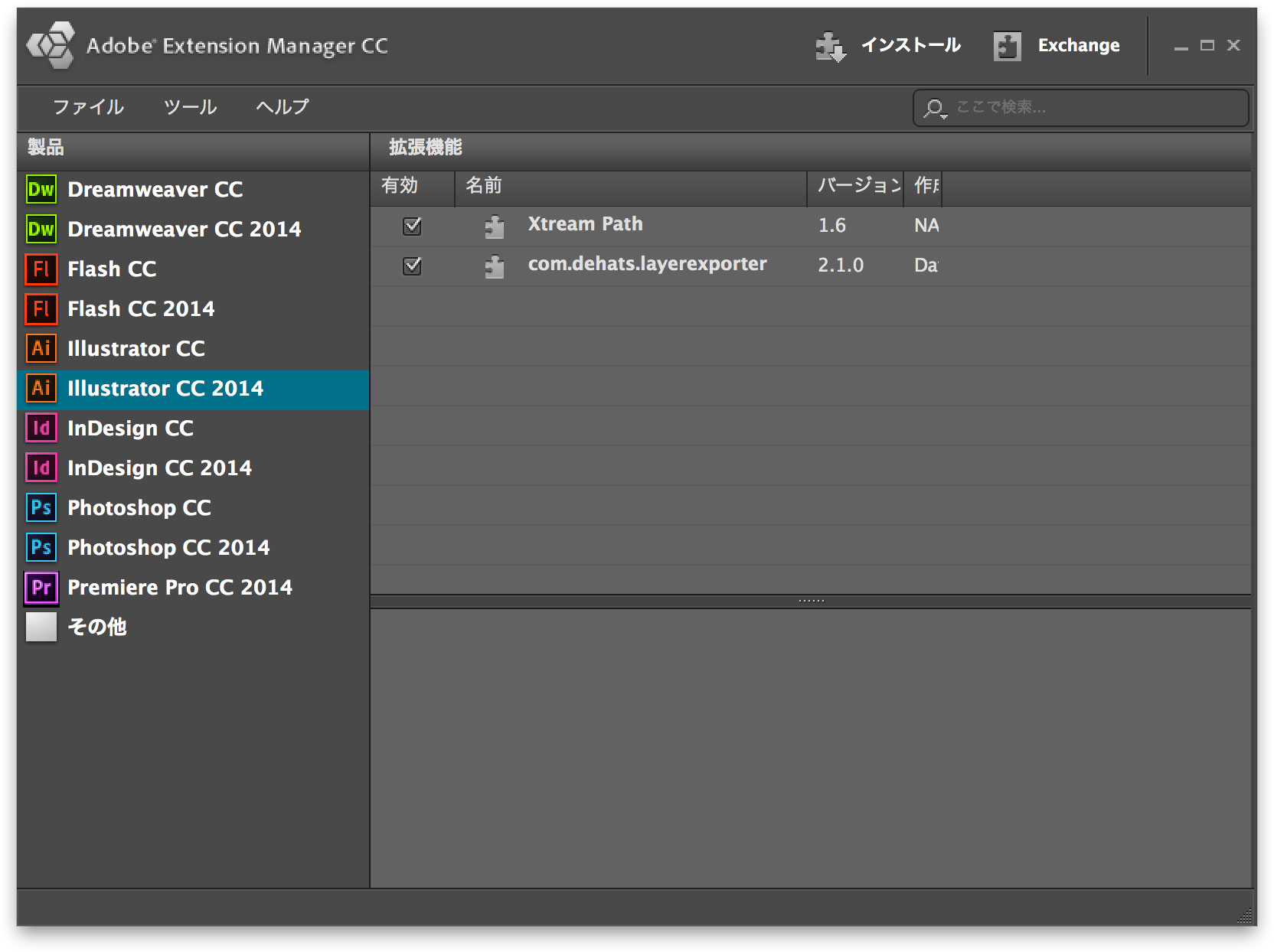The width and height of the screenshot is (1274, 952).
Task: Sort by 名前 column header
Action: click(x=631, y=188)
